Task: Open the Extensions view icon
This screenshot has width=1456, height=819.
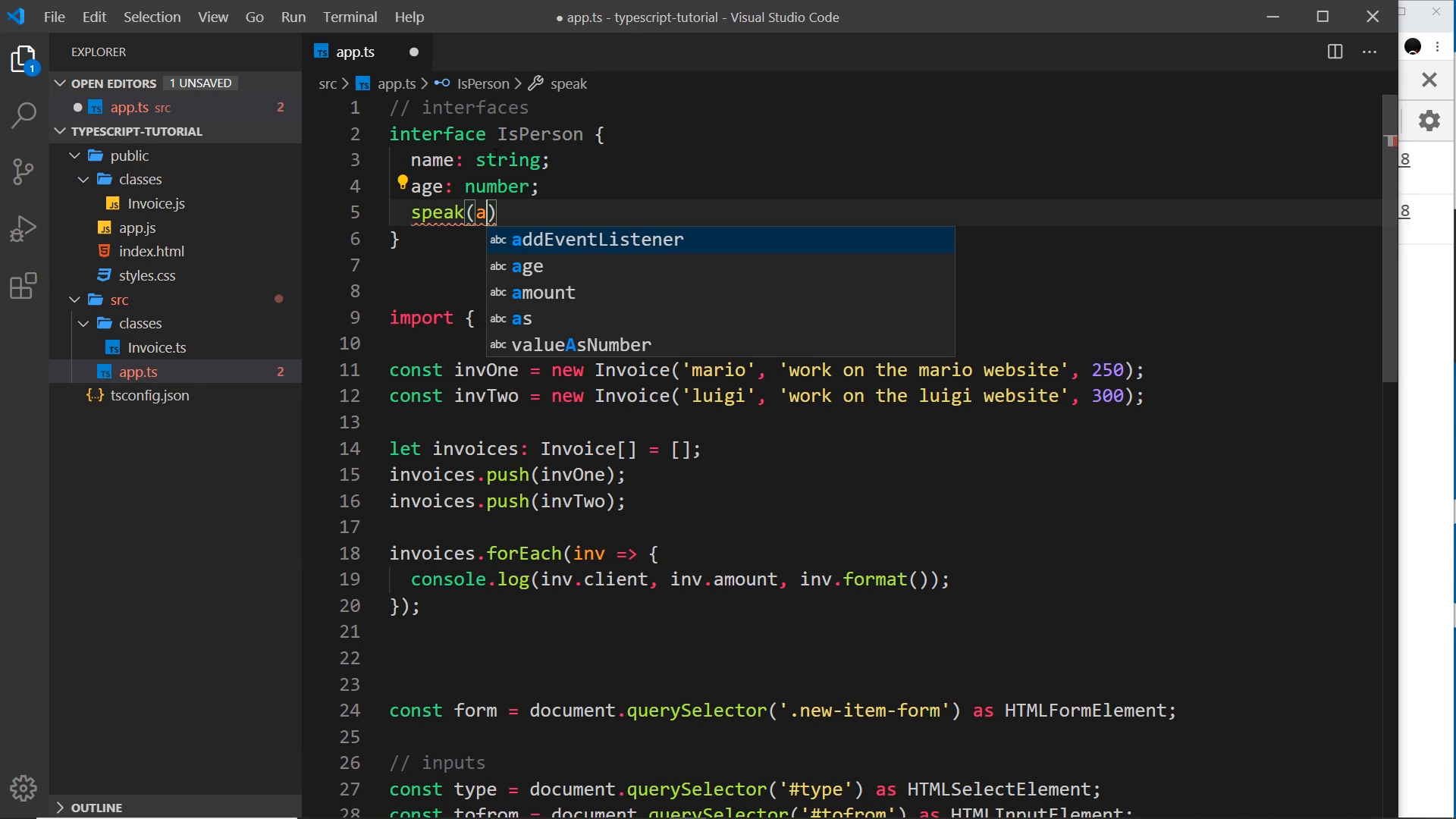Action: coord(24,285)
